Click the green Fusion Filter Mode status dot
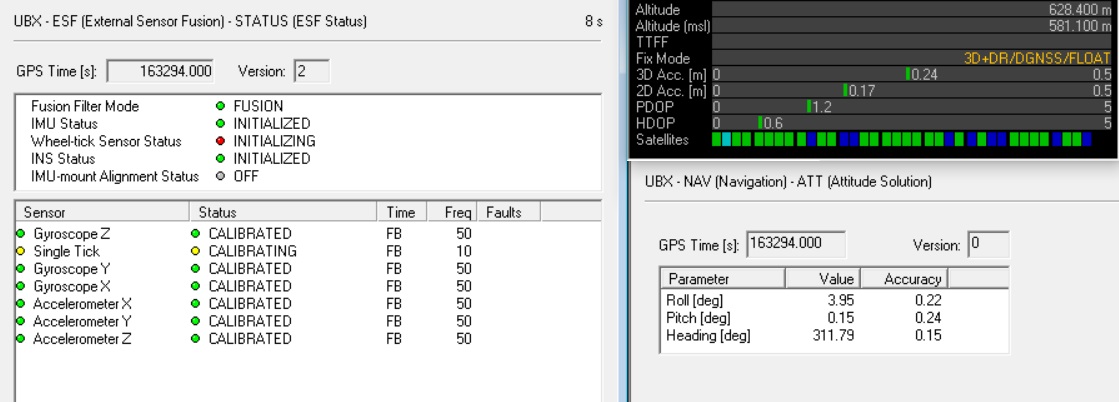This screenshot has width=1119, height=402. (x=220, y=106)
